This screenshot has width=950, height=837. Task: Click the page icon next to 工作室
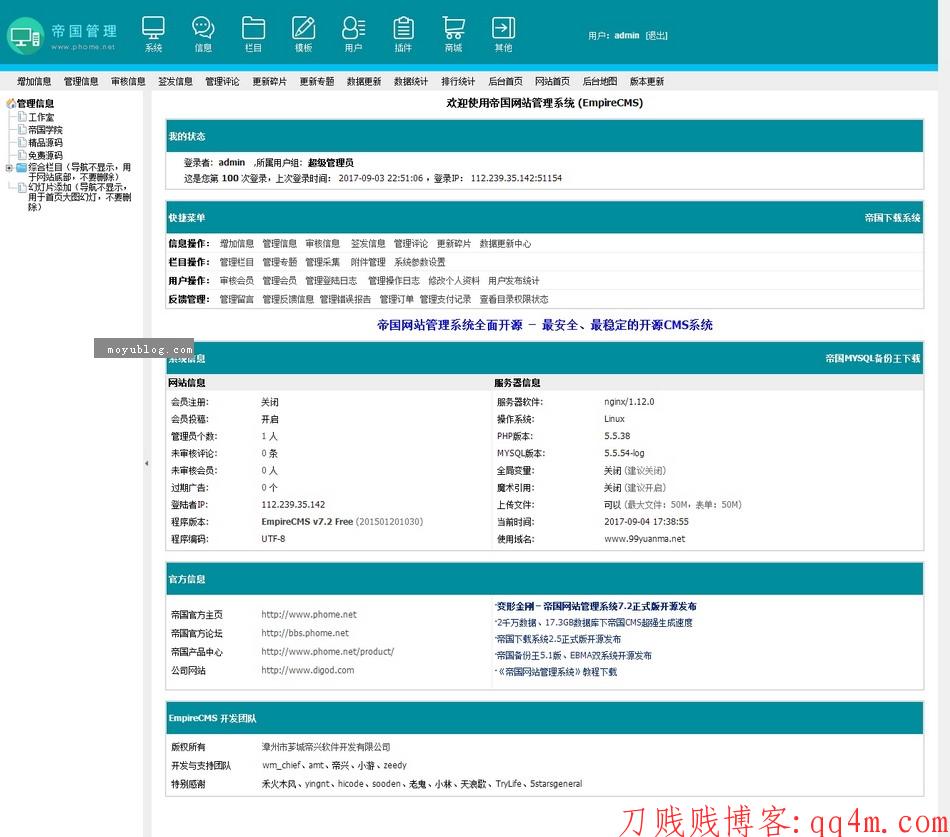click(22, 116)
